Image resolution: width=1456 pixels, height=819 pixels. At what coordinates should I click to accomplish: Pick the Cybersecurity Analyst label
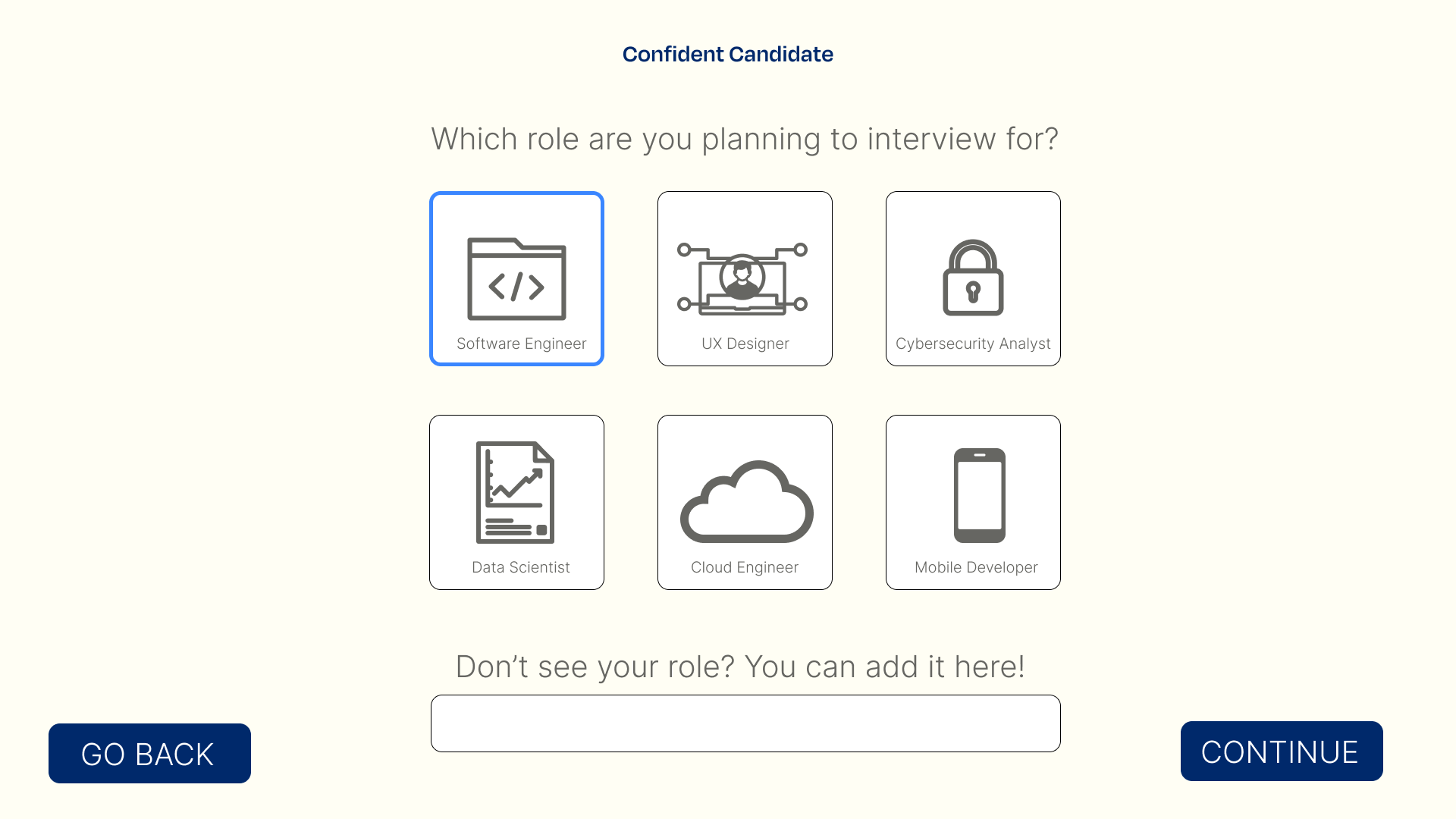pos(973,344)
